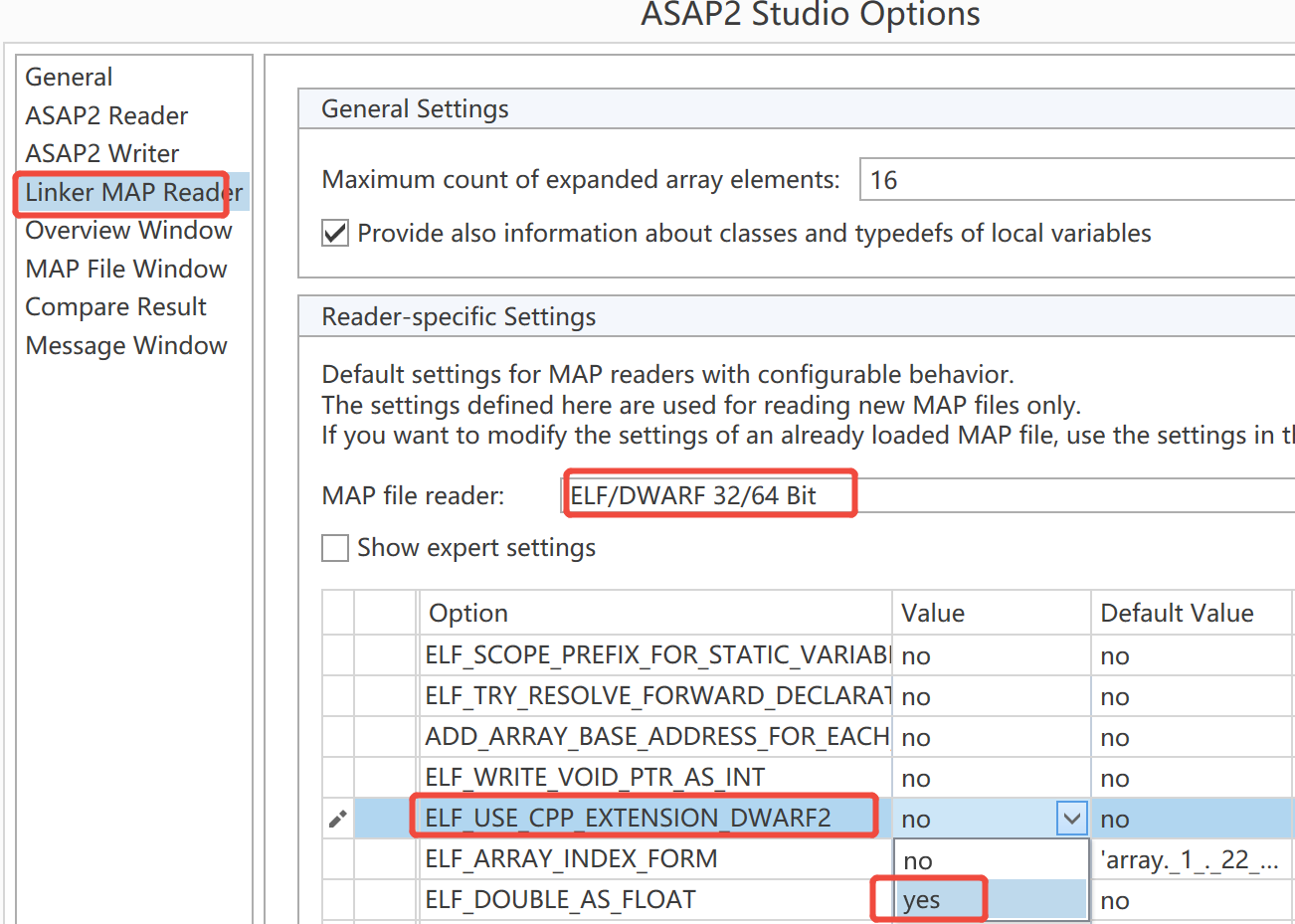1295x924 pixels.
Task: Select the ELF_DOUBLE_AS_FLOAT option row
Action: point(560,900)
